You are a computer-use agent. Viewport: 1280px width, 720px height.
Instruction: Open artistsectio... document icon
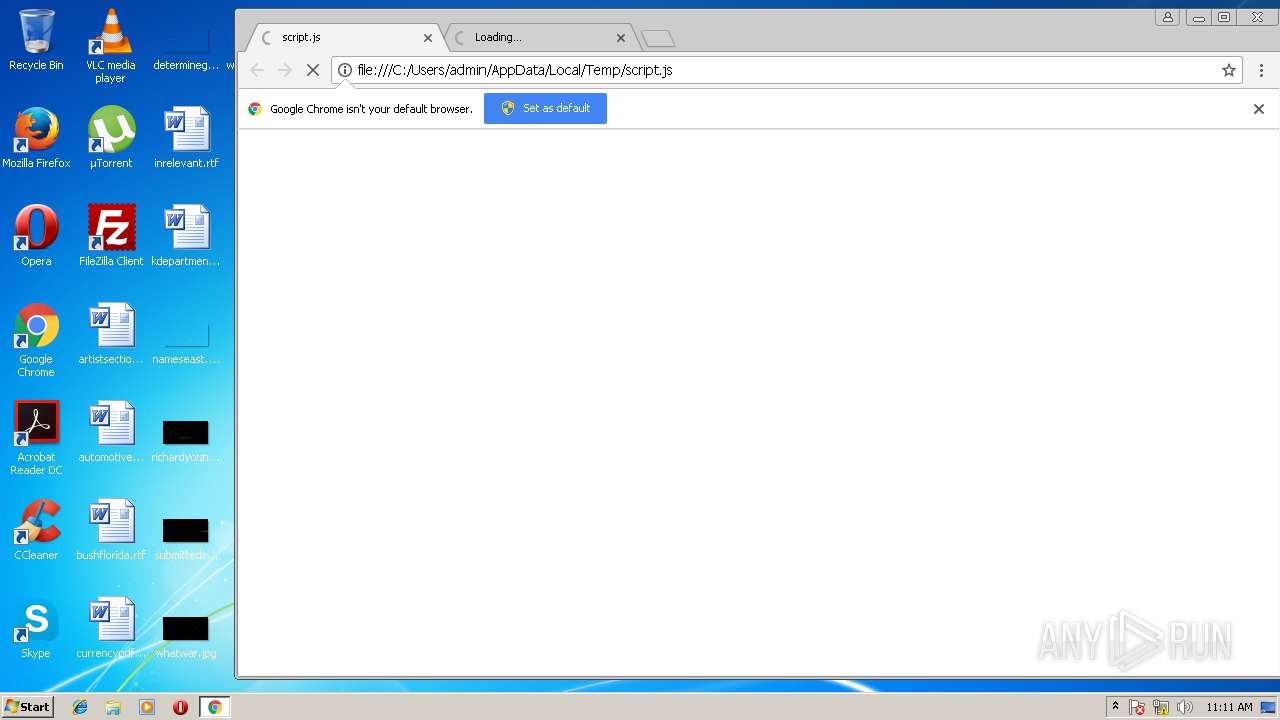click(111, 334)
